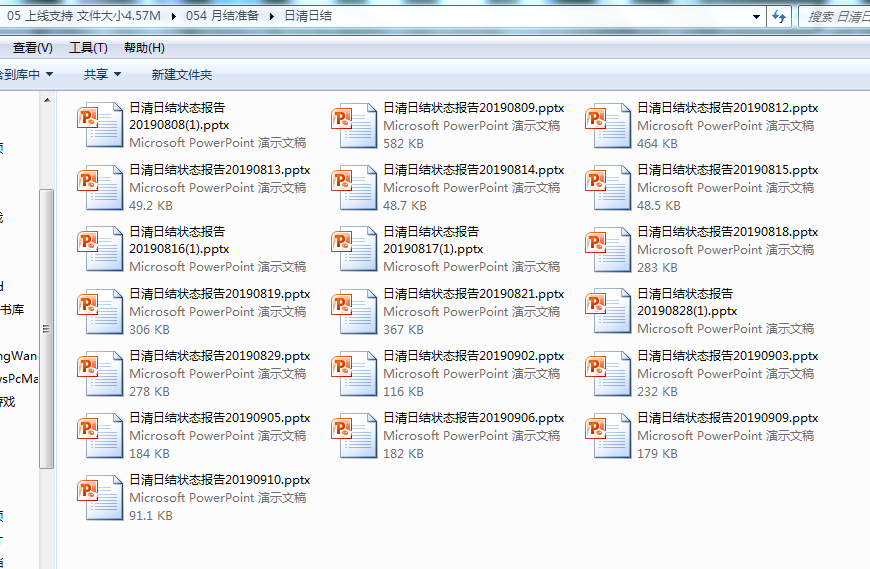Click the navigation pane vertical scrollbar
The image size is (870, 569).
pyautogui.click(x=46, y=330)
